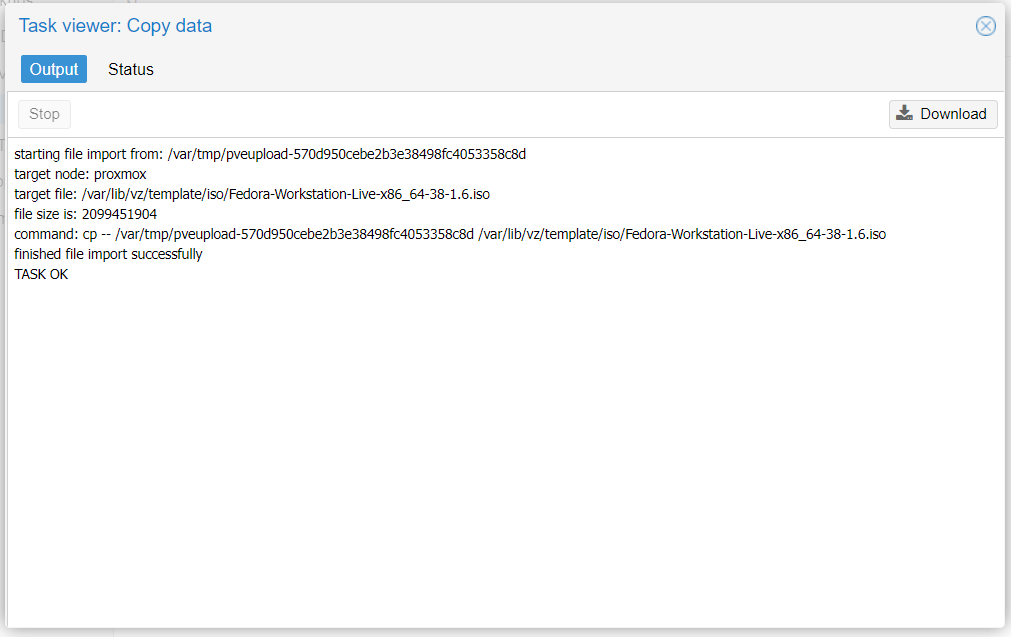Click the 'command: cp --' text
Viewport: 1011px width, 637px height.
pyautogui.click(x=62, y=234)
